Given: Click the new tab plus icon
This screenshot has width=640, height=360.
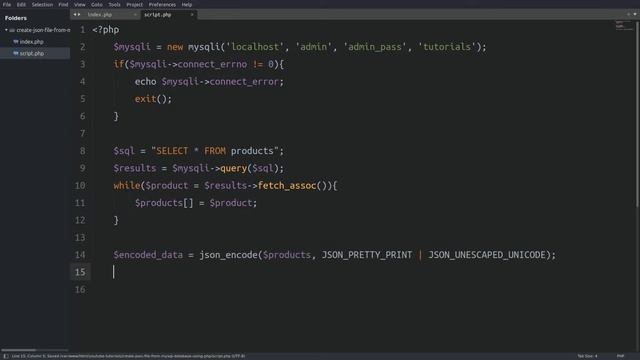Looking at the screenshot, I should tap(629, 14).
